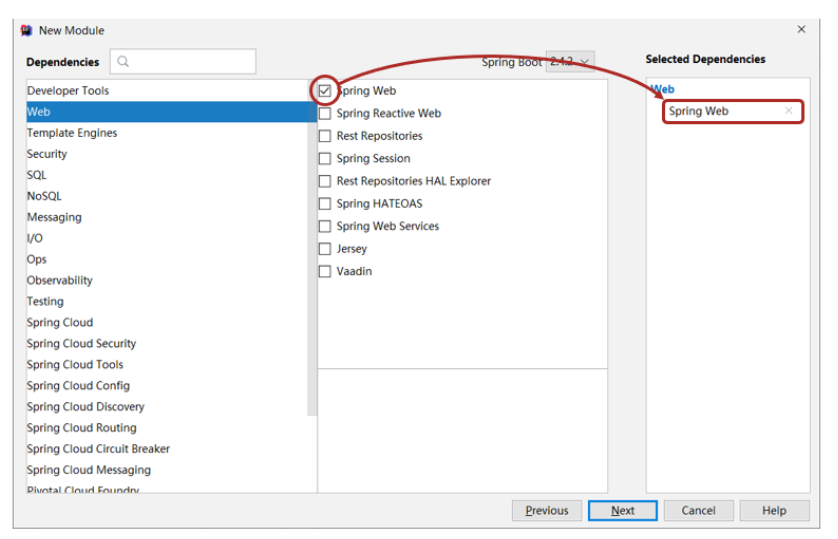Open the Ops category
The width and height of the screenshot is (838, 539).
[x=167, y=260]
